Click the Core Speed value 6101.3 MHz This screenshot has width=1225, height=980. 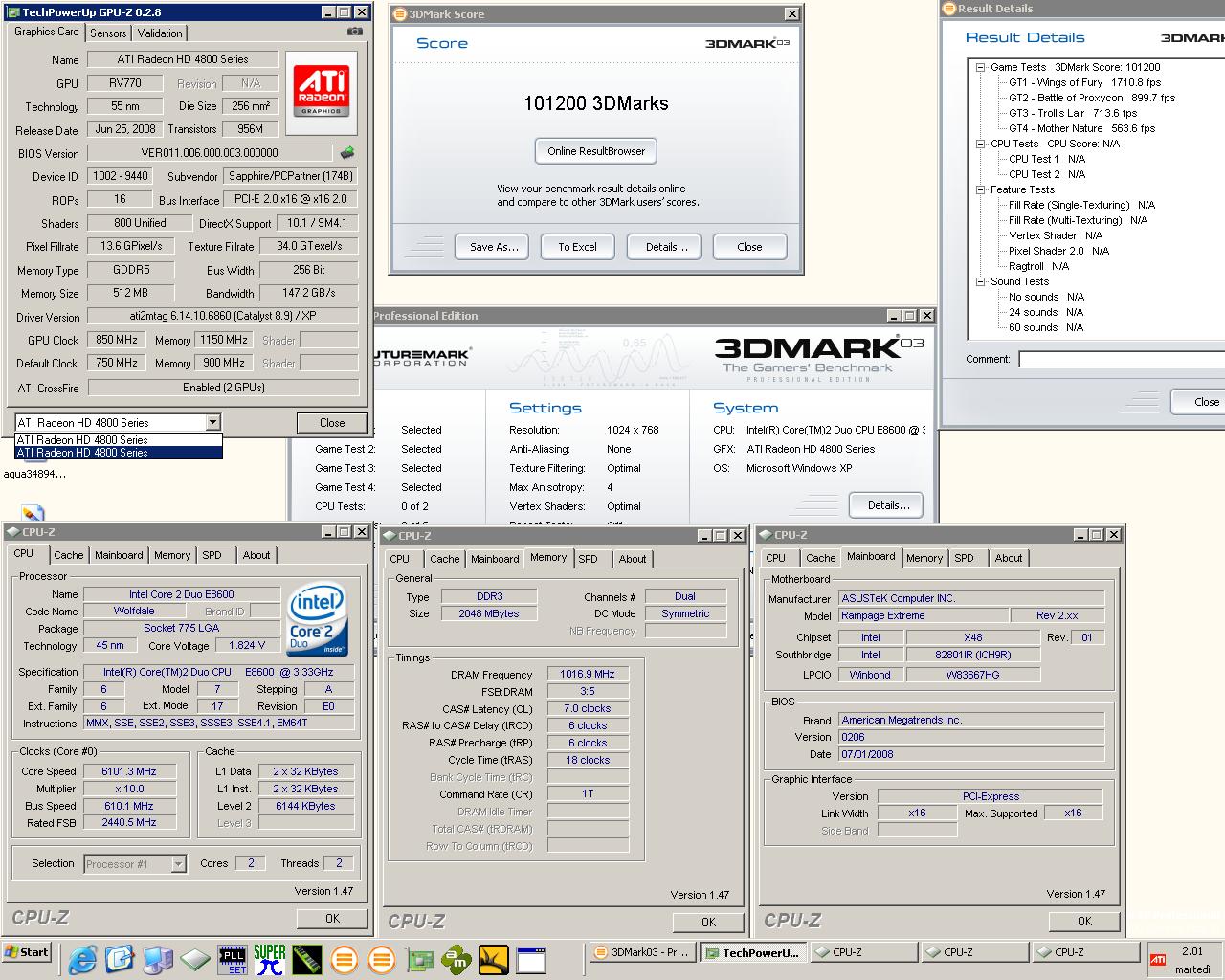click(x=128, y=771)
